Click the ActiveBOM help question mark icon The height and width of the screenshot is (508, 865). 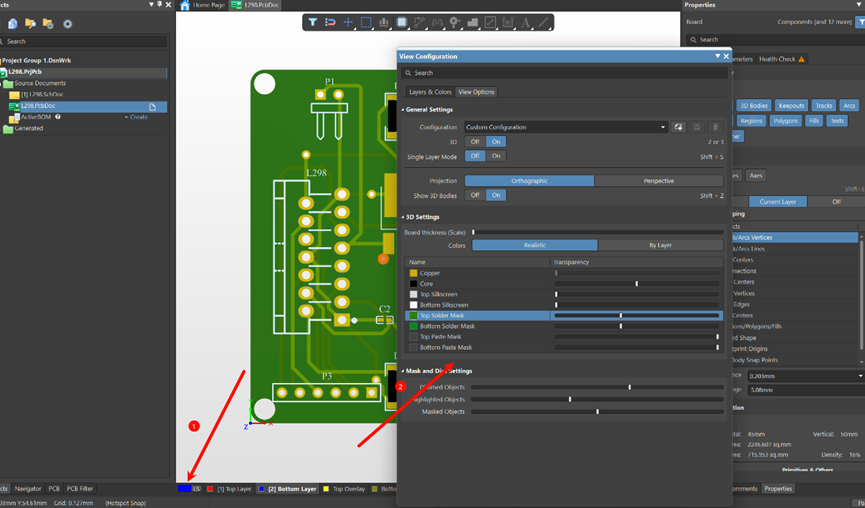tap(57, 117)
